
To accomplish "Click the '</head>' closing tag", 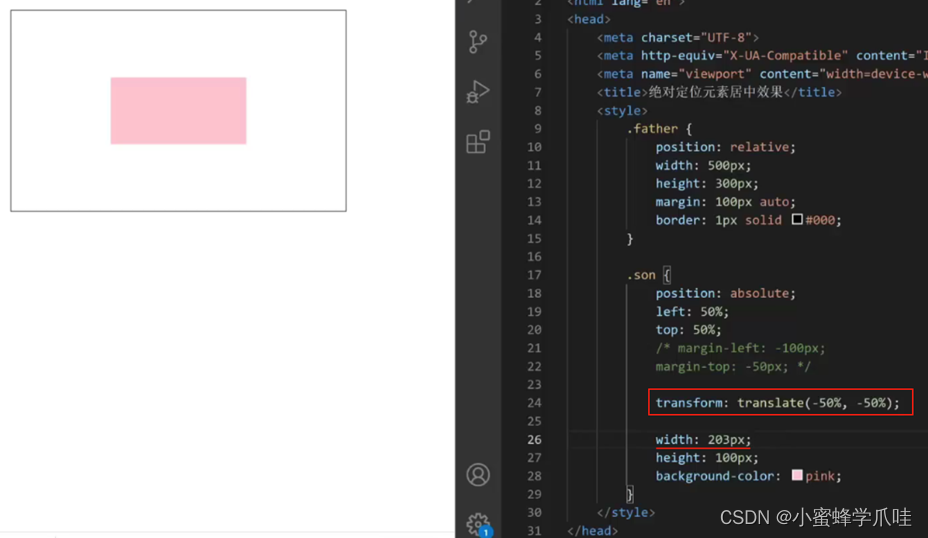I will coord(592,531).
